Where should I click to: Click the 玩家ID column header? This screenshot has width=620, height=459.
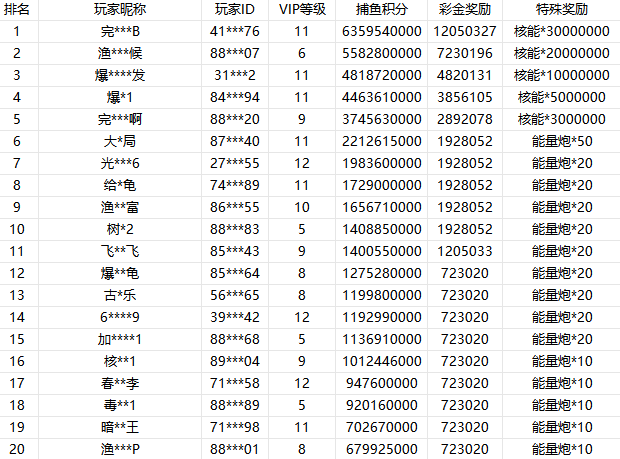[x=234, y=9]
